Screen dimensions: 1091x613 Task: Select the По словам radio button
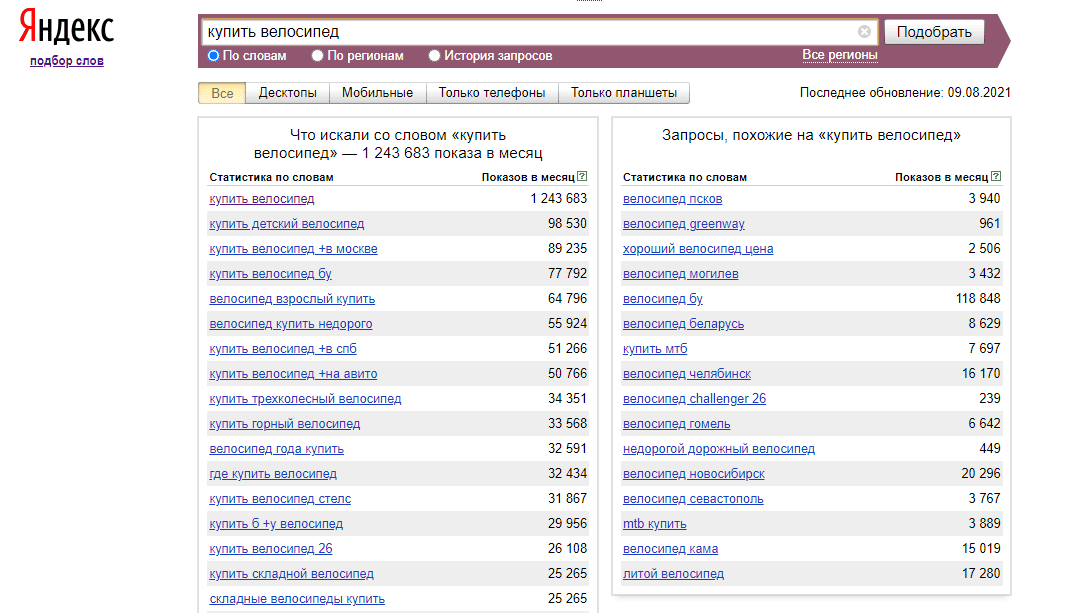(x=213, y=56)
